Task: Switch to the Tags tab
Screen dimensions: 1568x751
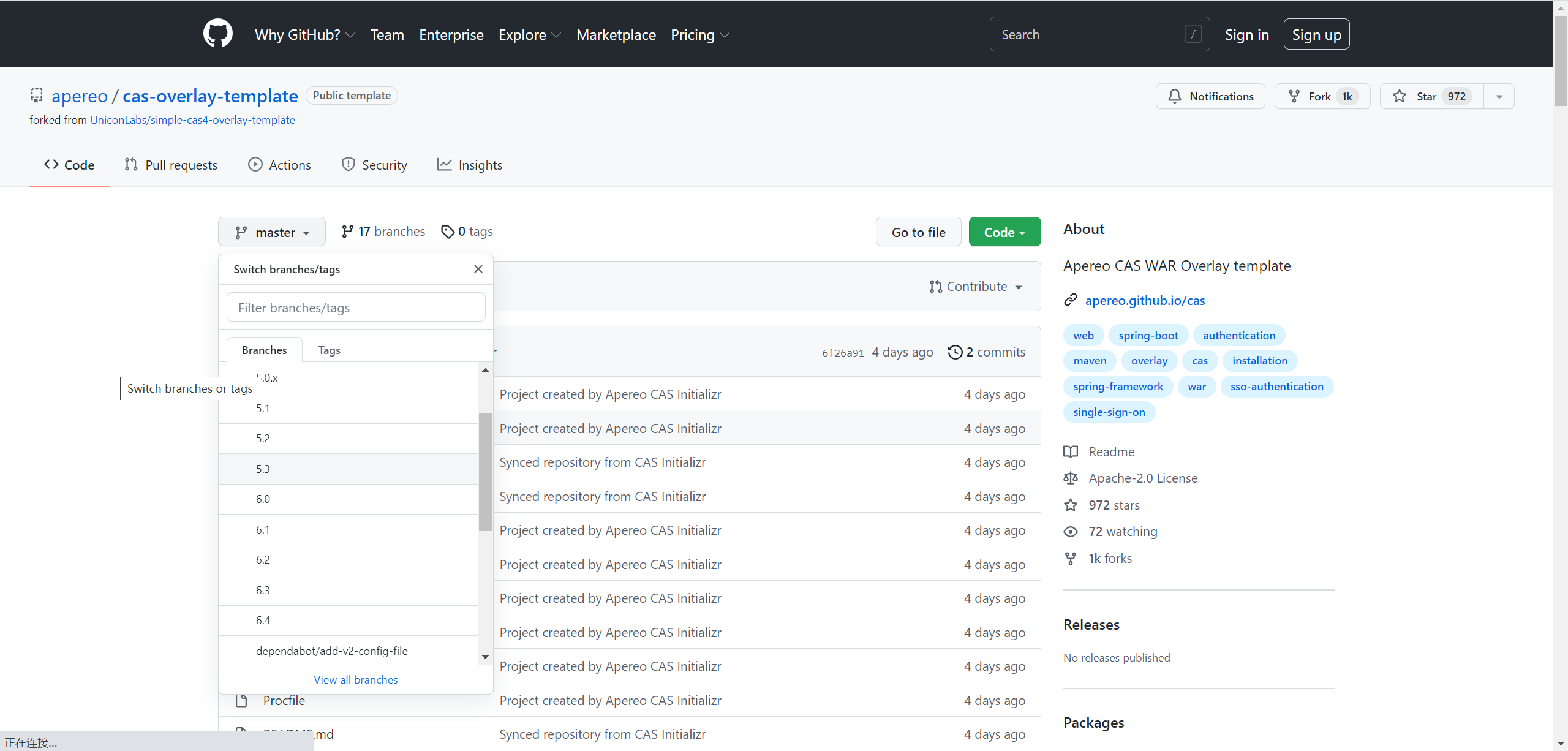Action: pos(329,350)
